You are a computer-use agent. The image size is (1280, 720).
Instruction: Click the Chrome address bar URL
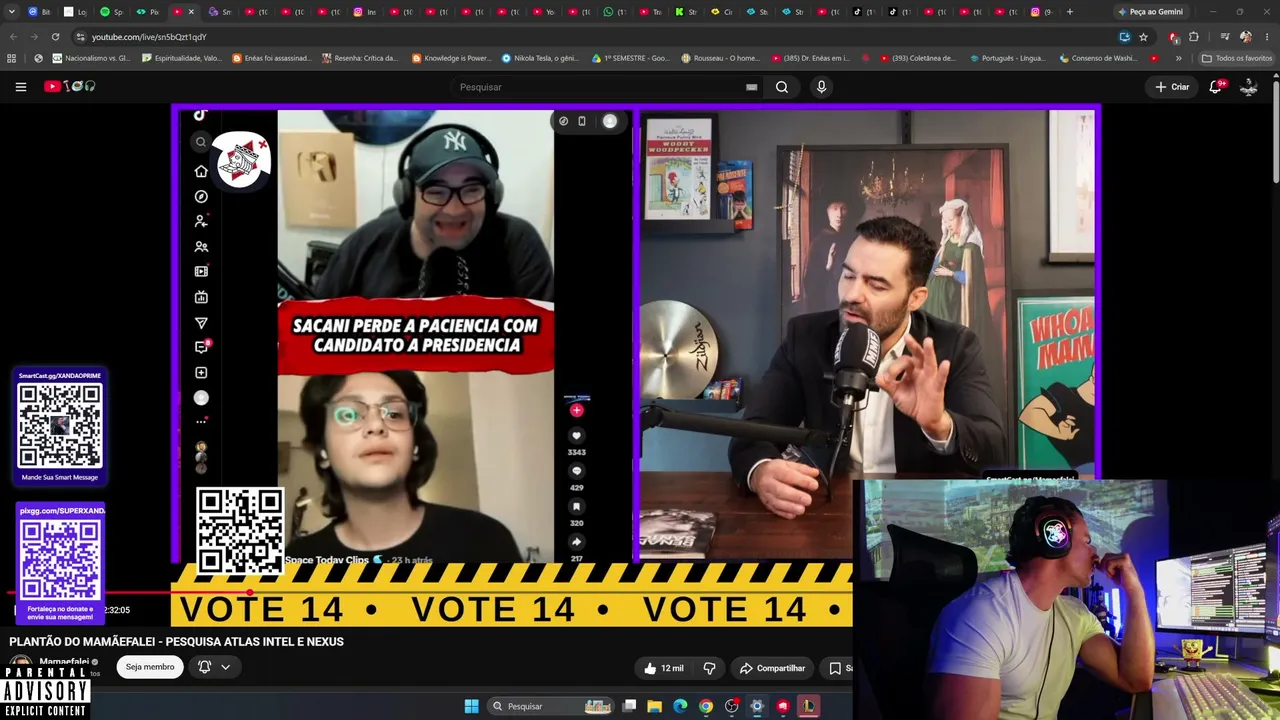pyautogui.click(x=149, y=37)
